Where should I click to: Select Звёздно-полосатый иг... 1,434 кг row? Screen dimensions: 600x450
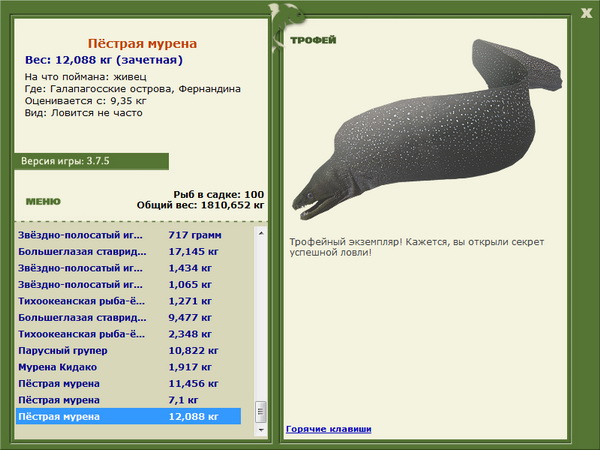(129, 268)
